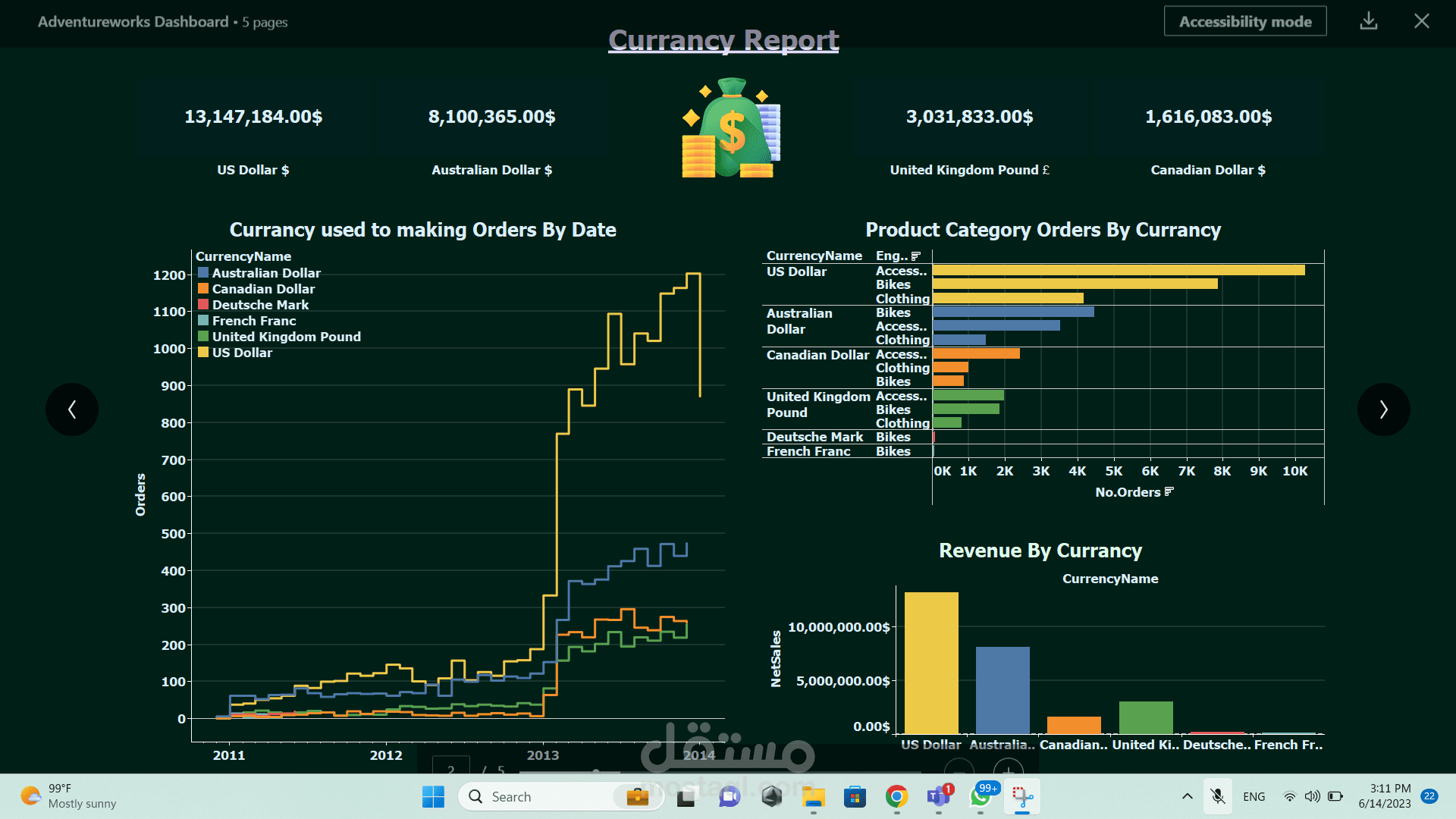This screenshot has height=819, width=1456.
Task: Open Microsoft Teams taskbar icon
Action: 939,796
